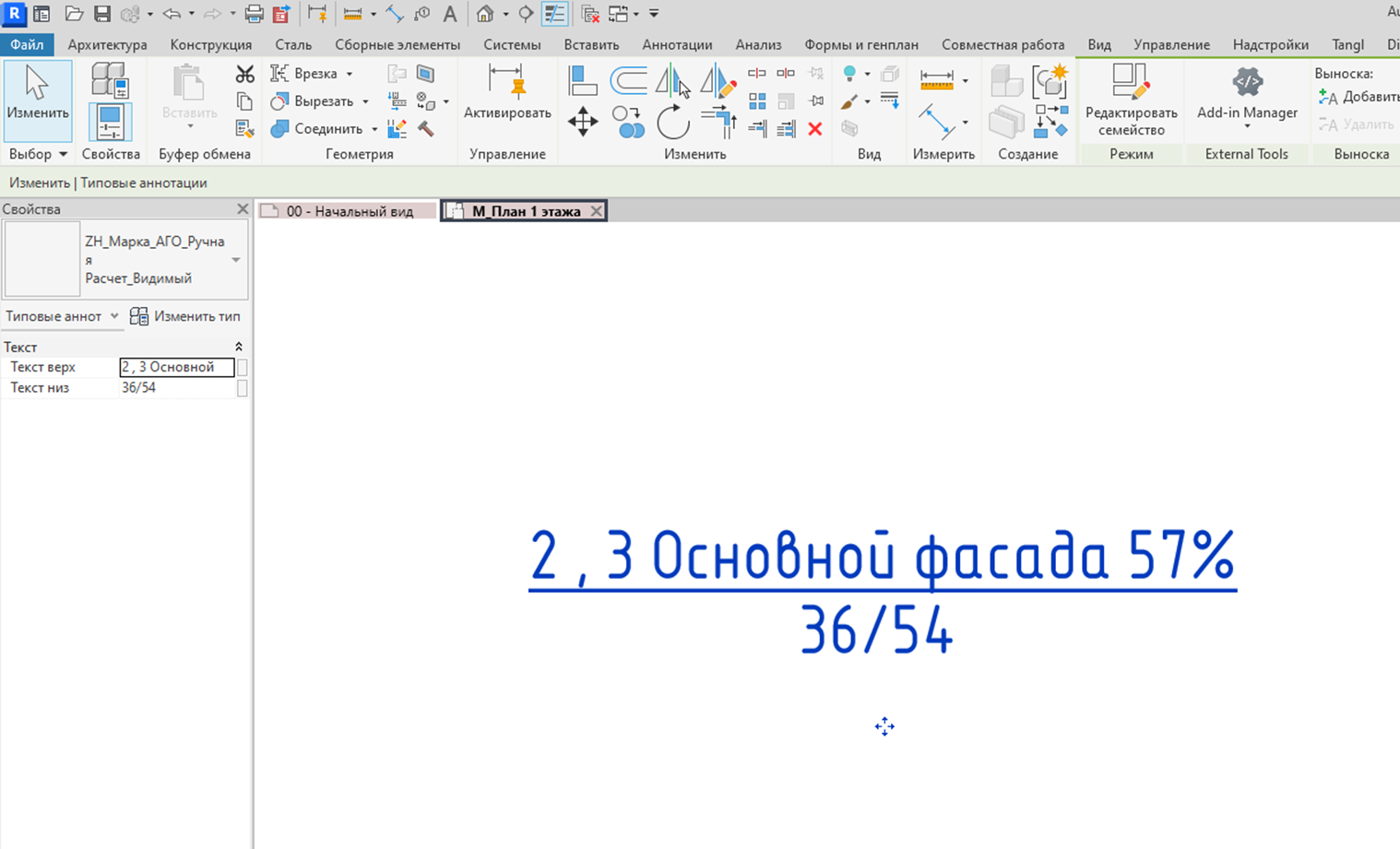Expand the Вырезать dropdown
This screenshot has height=849, width=1400.
(365, 101)
